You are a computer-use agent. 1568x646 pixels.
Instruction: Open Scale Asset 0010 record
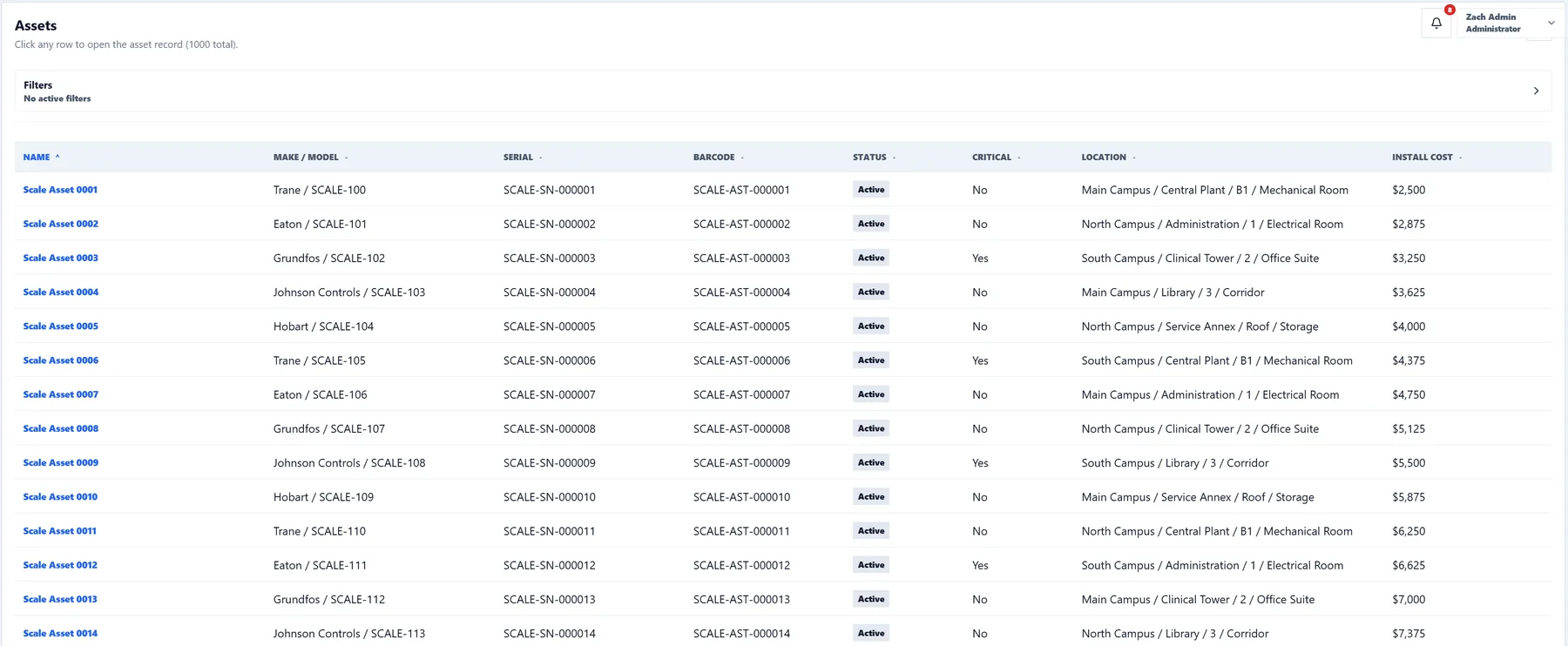coord(60,497)
